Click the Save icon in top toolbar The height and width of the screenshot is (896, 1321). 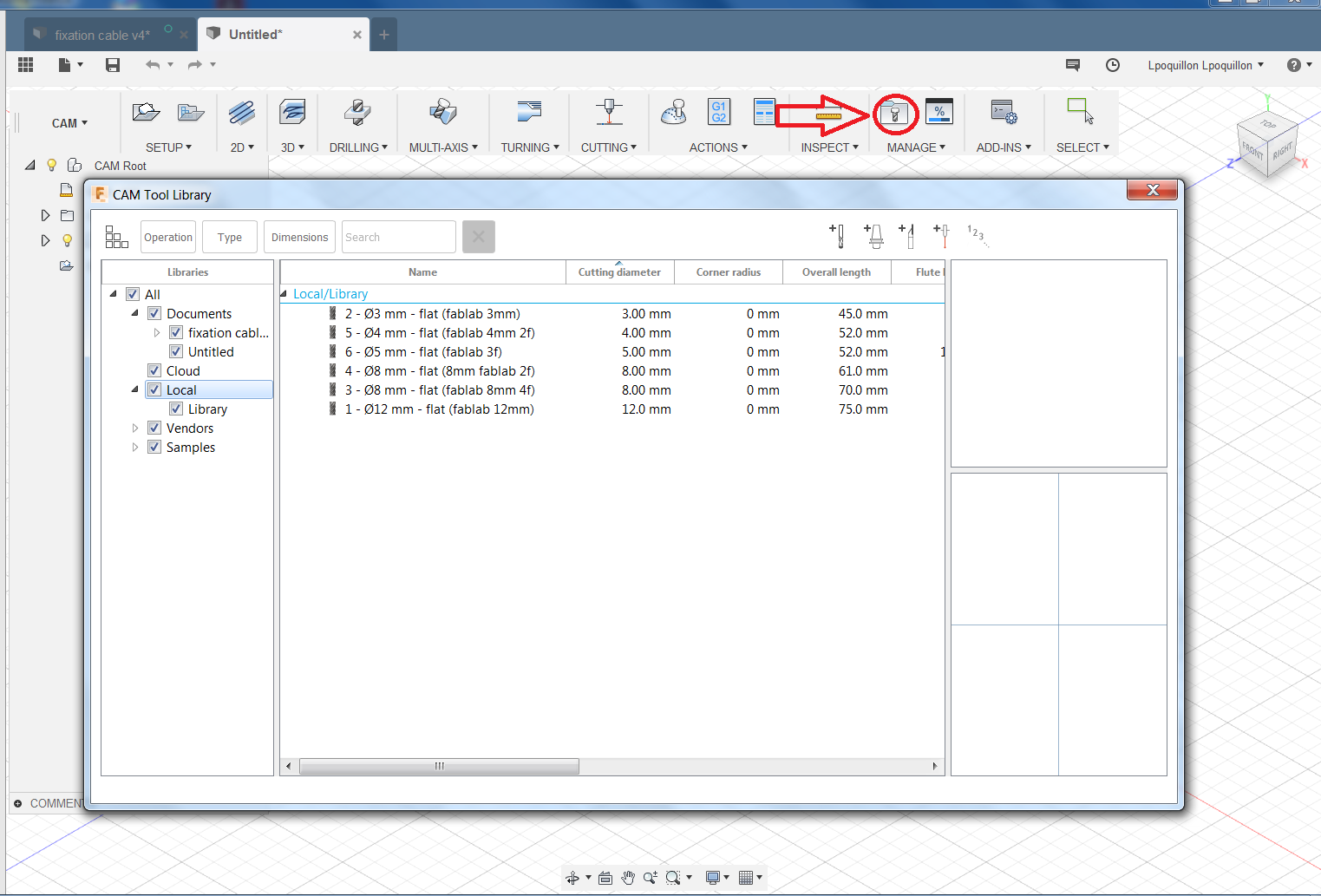tap(113, 65)
